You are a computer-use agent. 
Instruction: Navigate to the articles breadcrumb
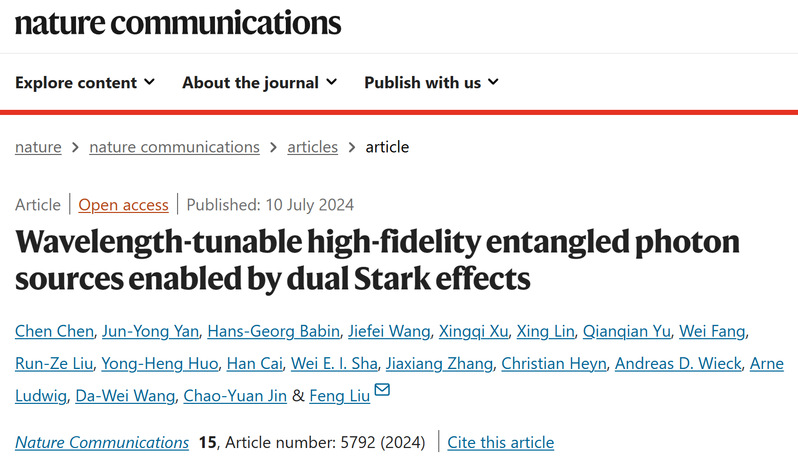pyautogui.click(x=312, y=147)
